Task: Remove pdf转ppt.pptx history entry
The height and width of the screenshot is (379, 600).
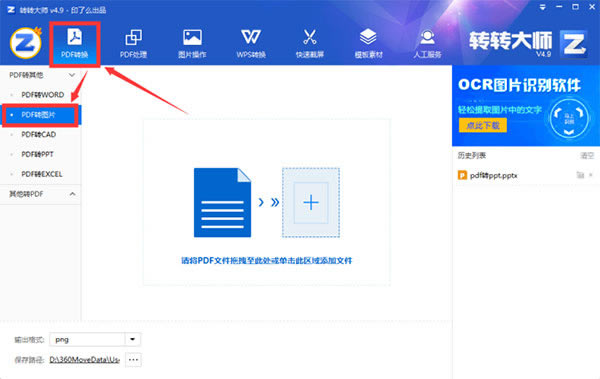Action: (x=591, y=175)
